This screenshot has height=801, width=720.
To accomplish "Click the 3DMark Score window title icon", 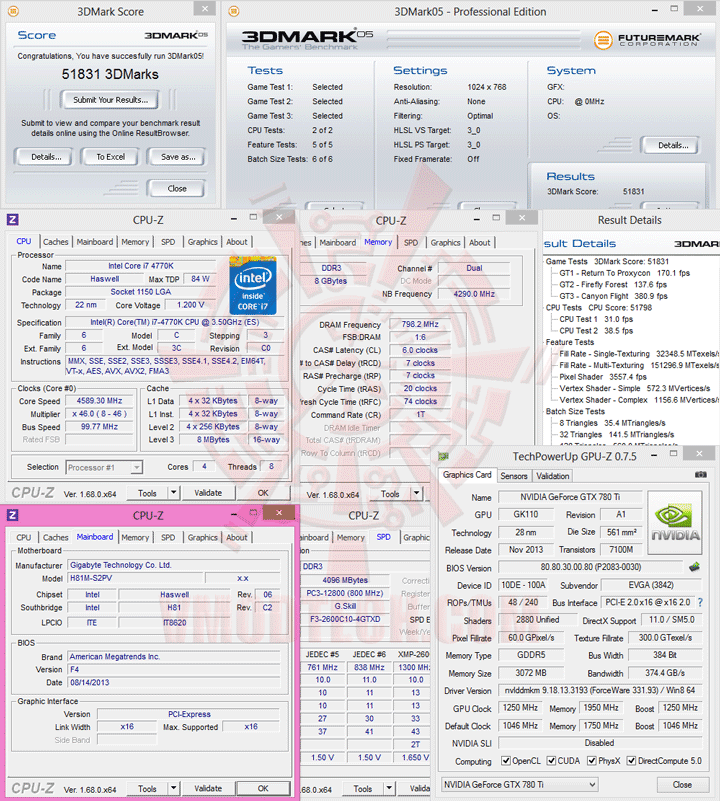I will [x=14, y=11].
